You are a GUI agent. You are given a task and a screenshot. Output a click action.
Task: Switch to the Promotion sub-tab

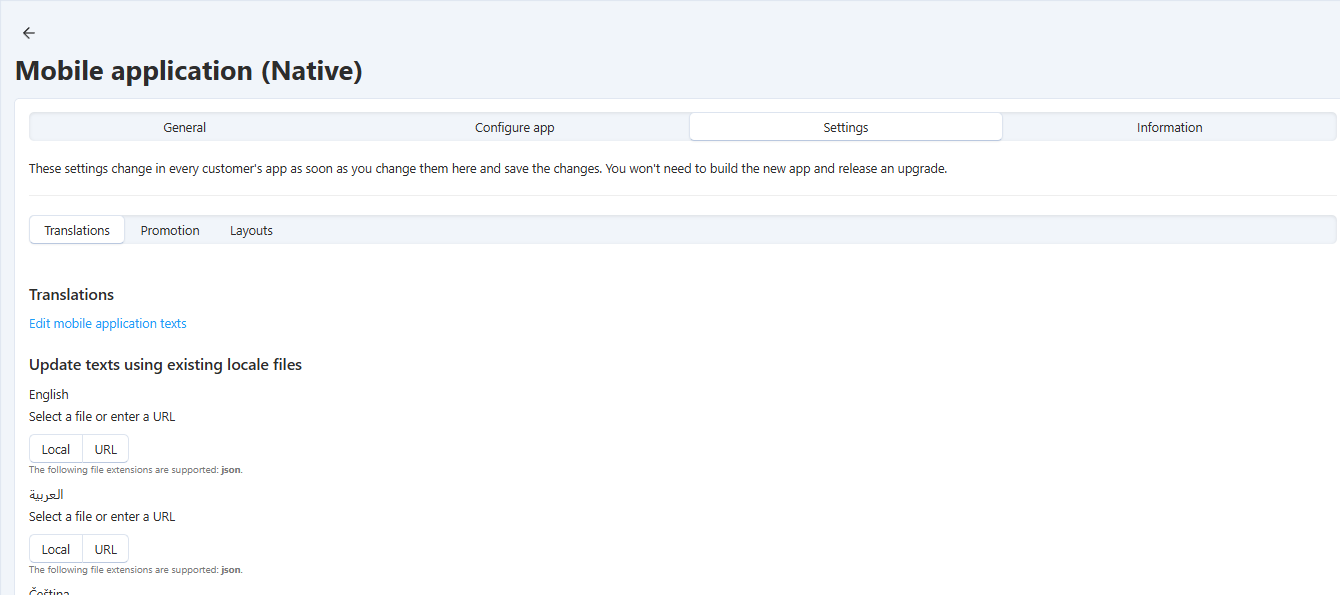pyautogui.click(x=170, y=230)
